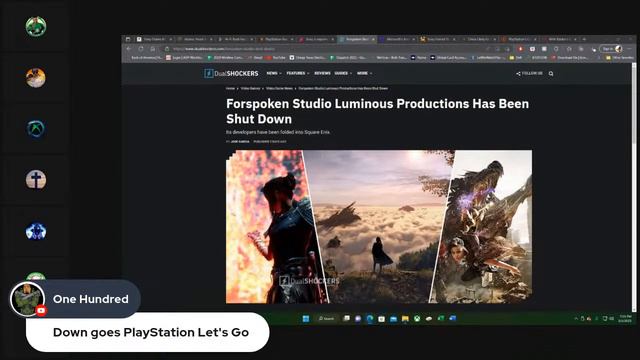This screenshot has width=640, height=360.
Task: Click the author name link under the headline
Action: click(x=240, y=142)
